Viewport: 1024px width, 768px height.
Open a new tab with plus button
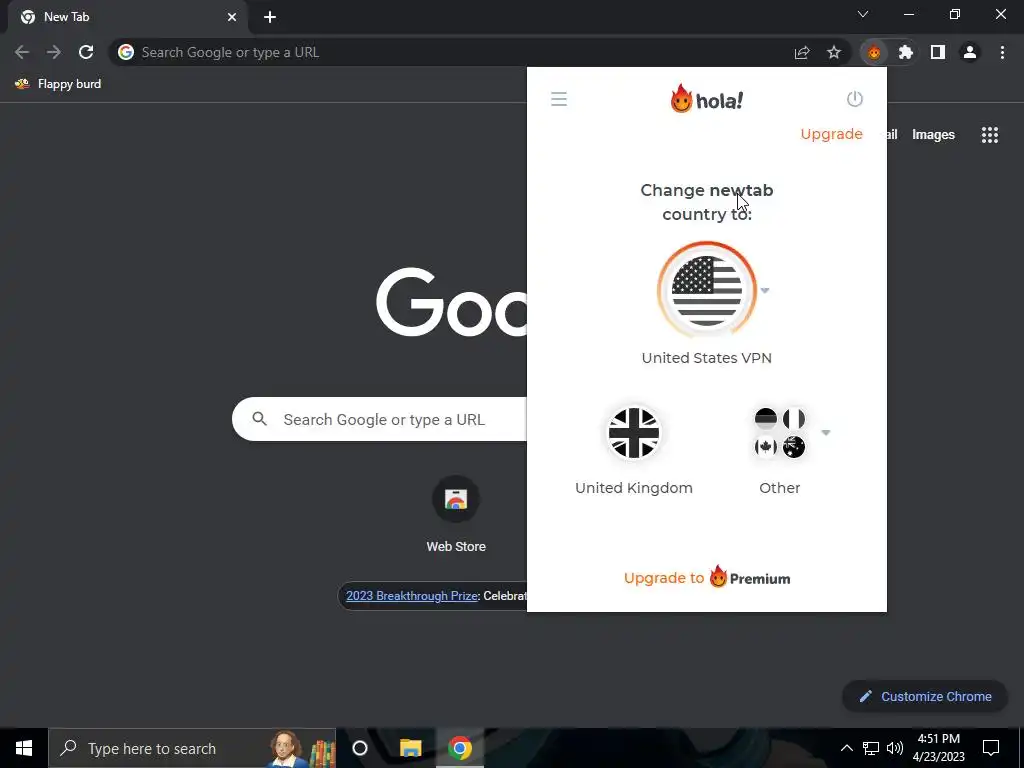coord(270,17)
